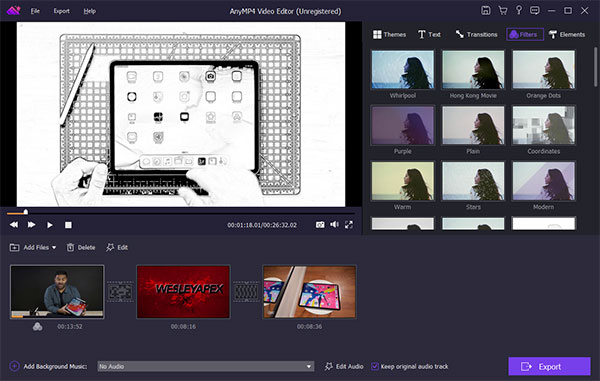Open the No Audio background music dropdown
The height and width of the screenshot is (381, 600).
(205, 366)
